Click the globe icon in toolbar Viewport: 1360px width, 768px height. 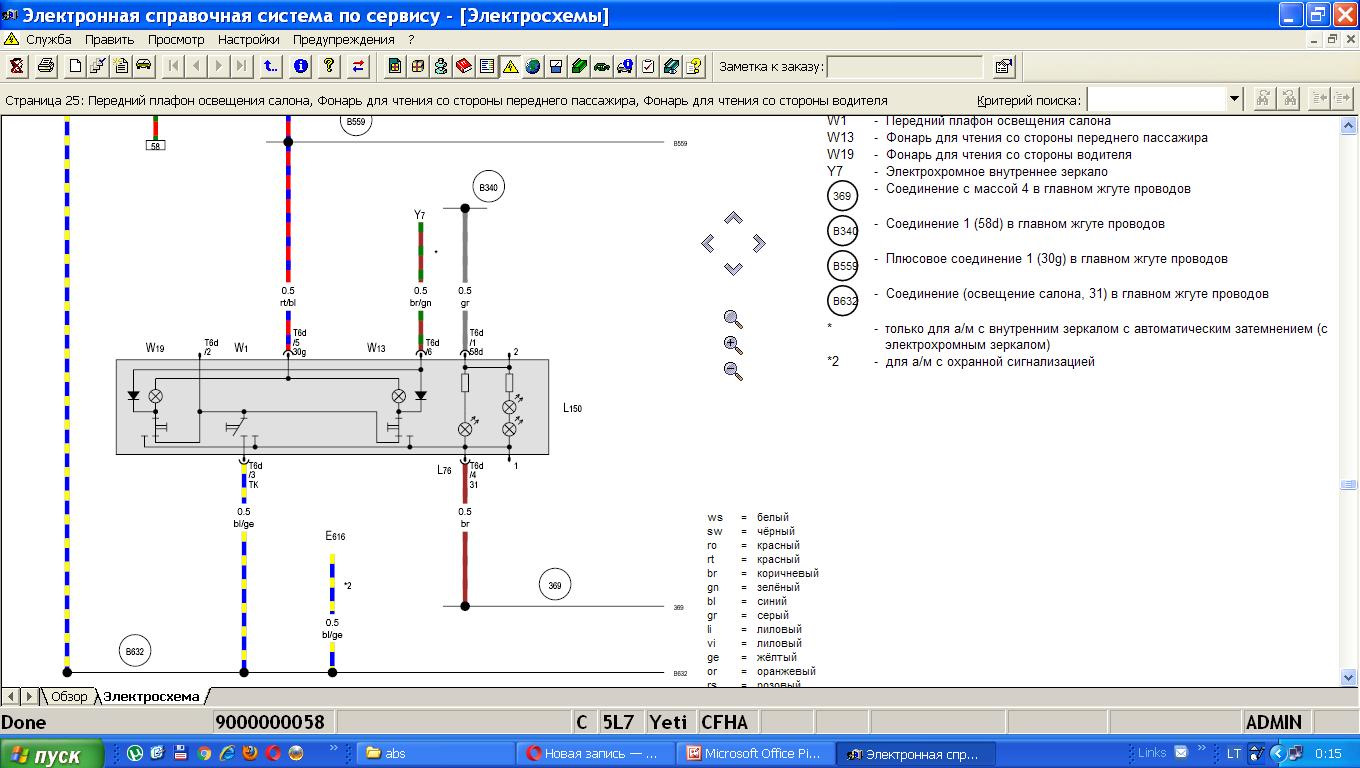[x=533, y=67]
